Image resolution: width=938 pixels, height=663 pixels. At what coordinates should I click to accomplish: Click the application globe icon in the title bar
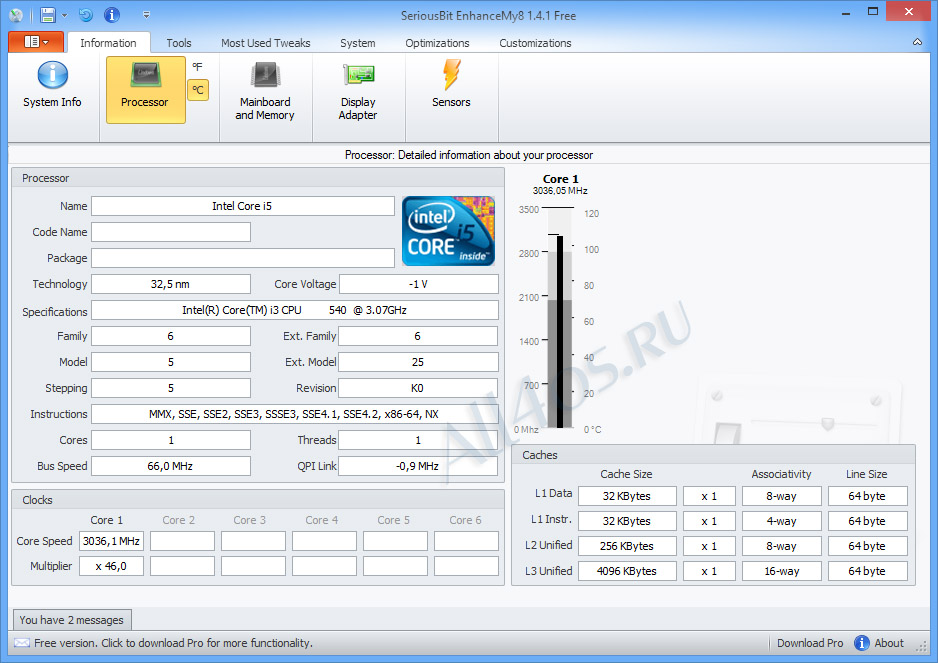coord(16,16)
